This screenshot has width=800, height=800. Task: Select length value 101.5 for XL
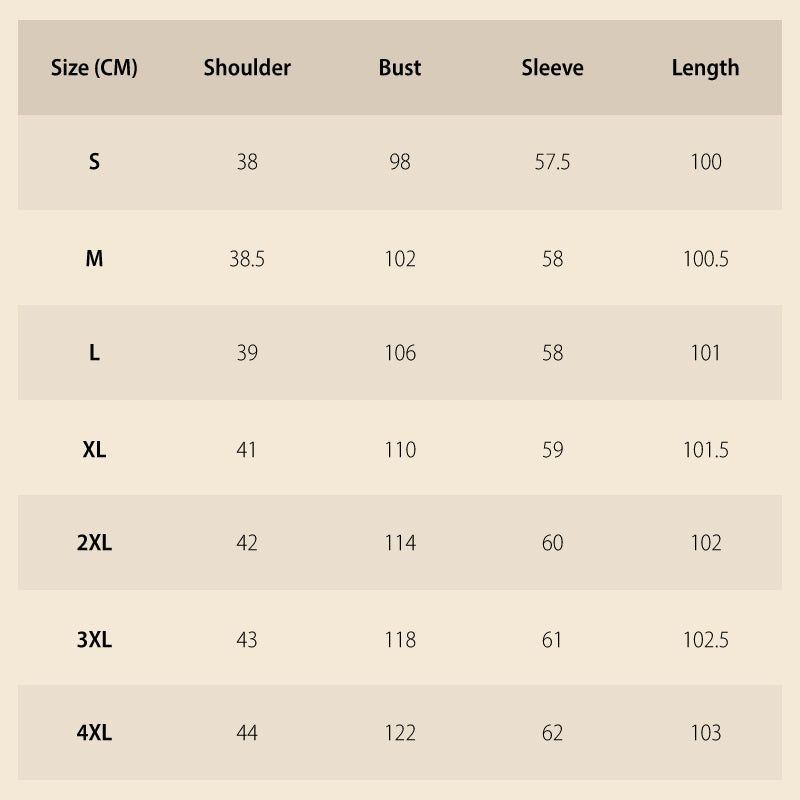click(705, 450)
